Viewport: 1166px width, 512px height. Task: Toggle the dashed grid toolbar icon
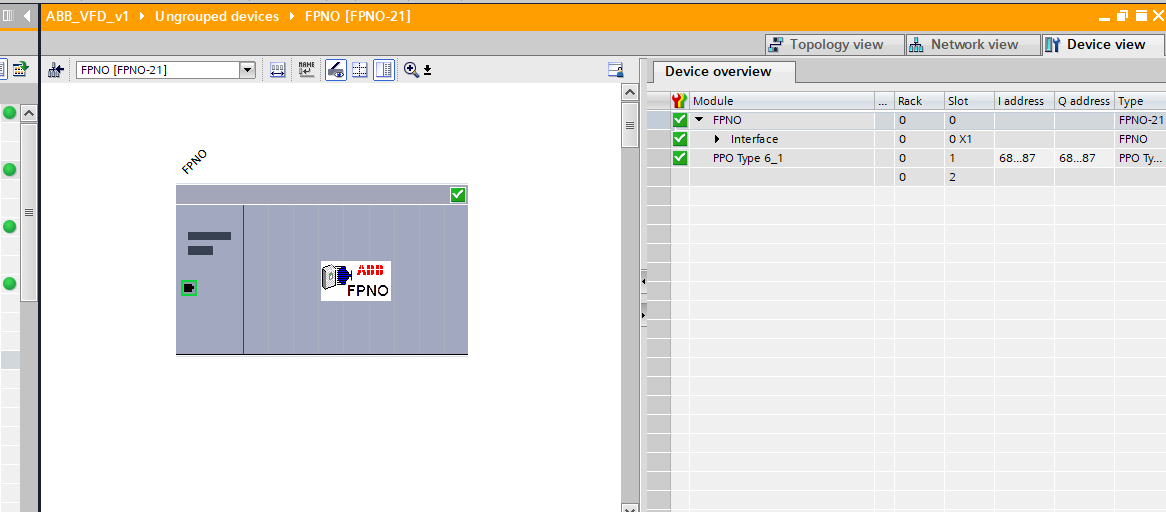click(x=360, y=71)
